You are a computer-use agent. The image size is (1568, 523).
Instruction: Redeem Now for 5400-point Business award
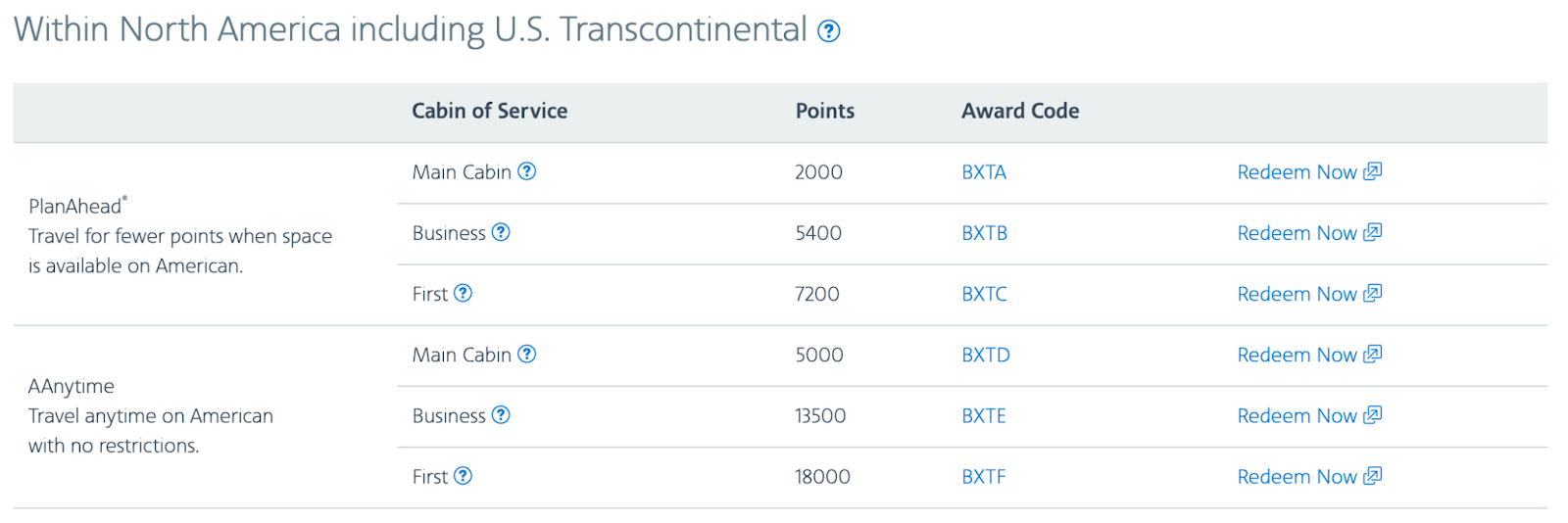(x=1297, y=233)
